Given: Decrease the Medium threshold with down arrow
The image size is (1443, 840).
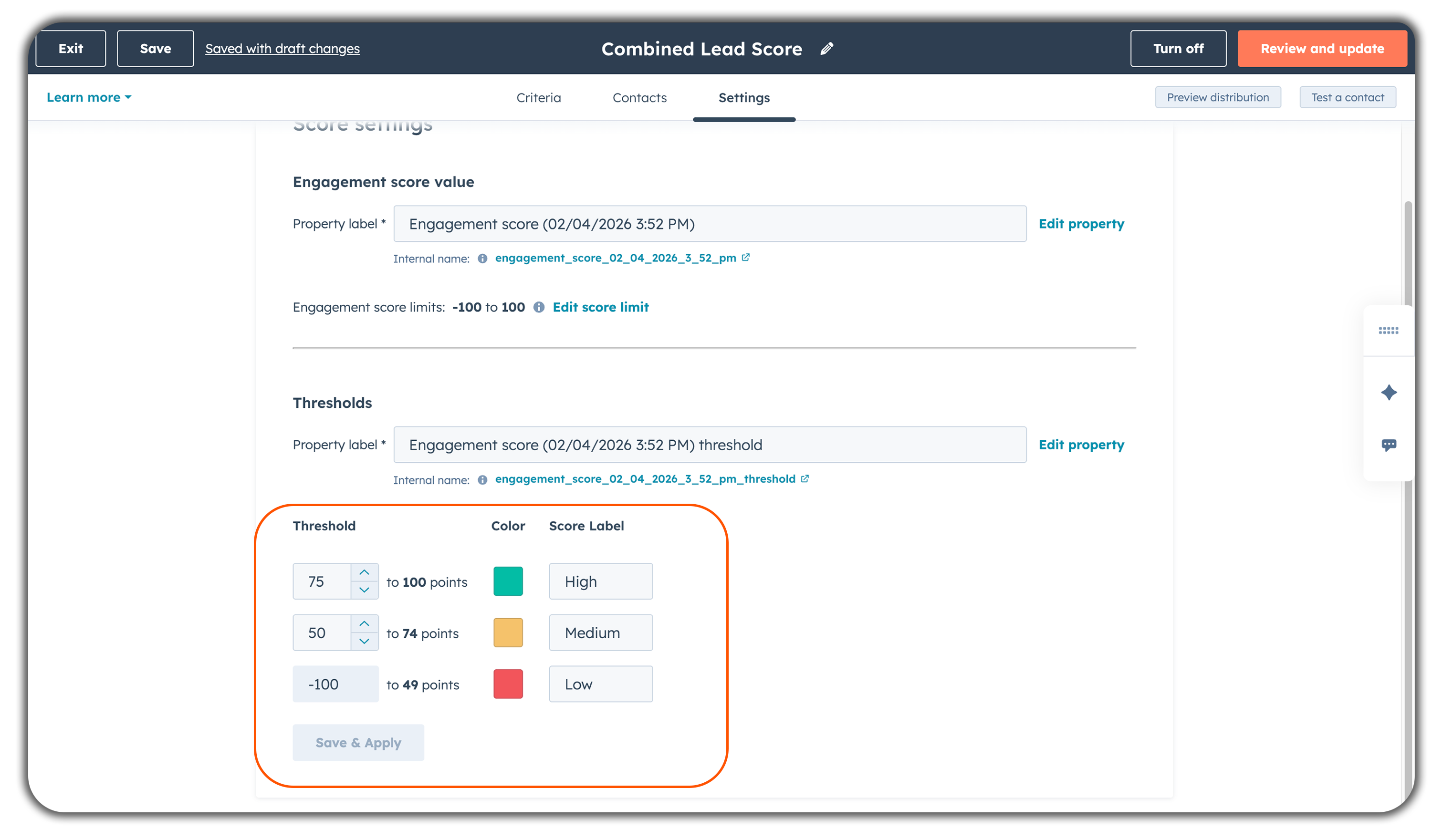Looking at the screenshot, I should point(364,642).
